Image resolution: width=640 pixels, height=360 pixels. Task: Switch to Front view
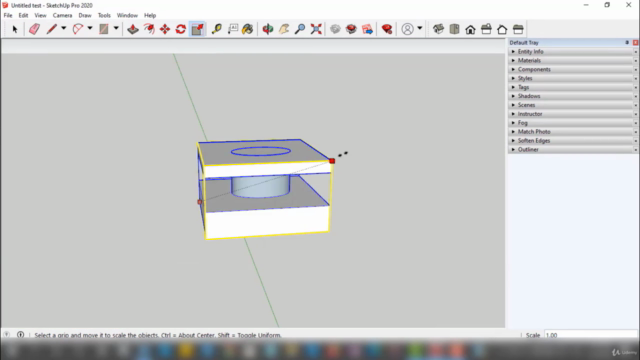point(470,29)
